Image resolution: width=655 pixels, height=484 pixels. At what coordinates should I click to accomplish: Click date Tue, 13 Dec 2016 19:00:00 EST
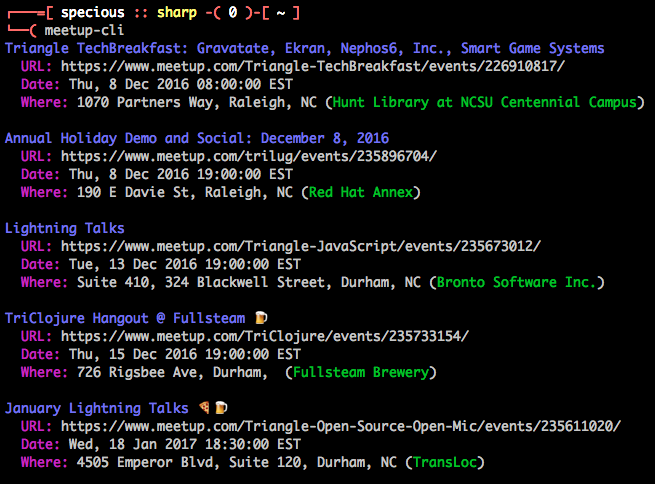click(x=185, y=264)
